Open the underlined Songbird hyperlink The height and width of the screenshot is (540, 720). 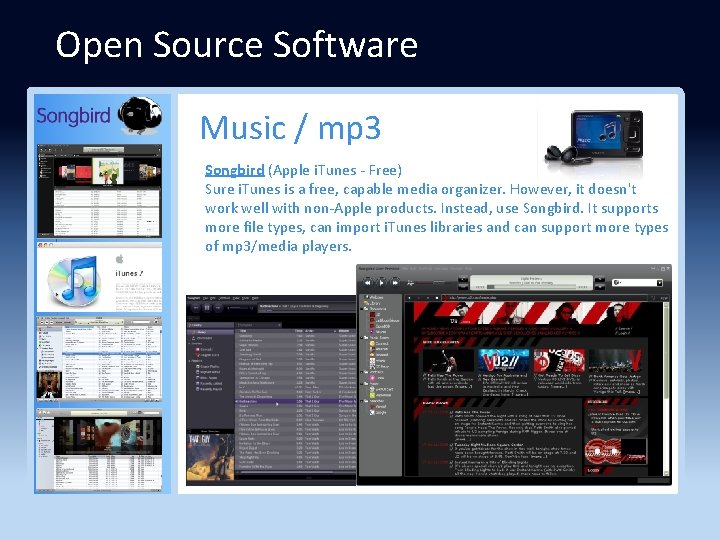pyautogui.click(x=235, y=170)
